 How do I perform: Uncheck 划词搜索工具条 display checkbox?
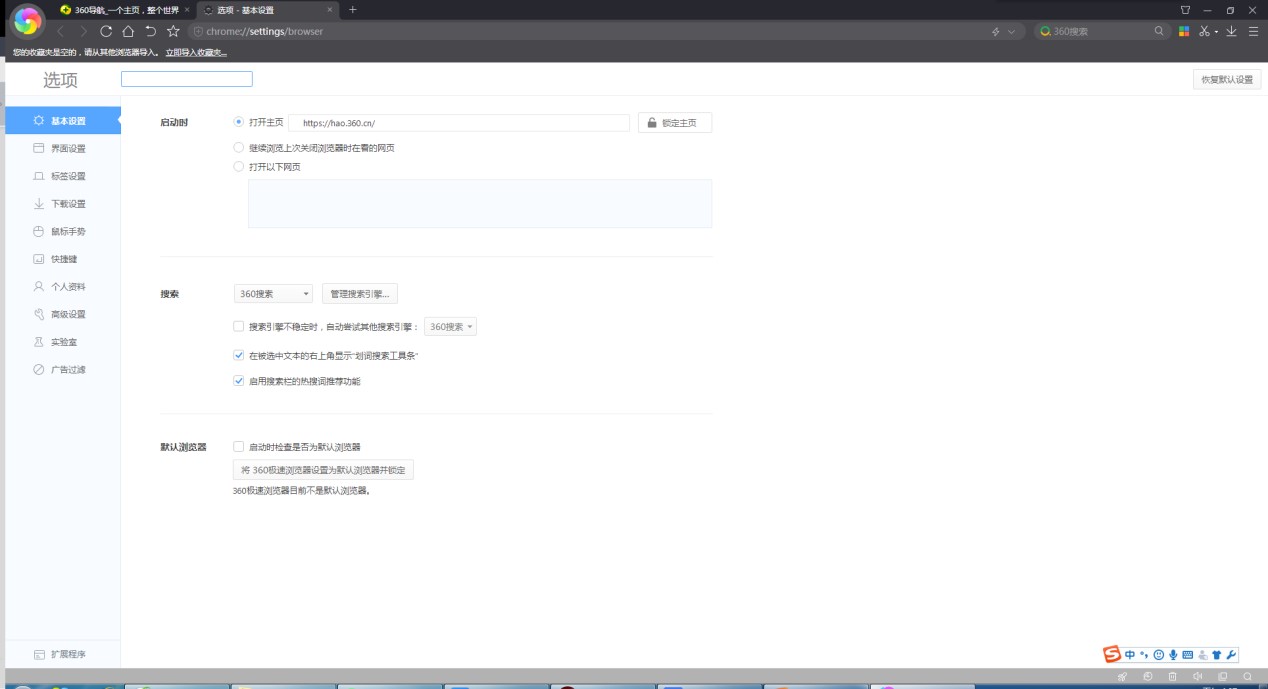click(238, 355)
